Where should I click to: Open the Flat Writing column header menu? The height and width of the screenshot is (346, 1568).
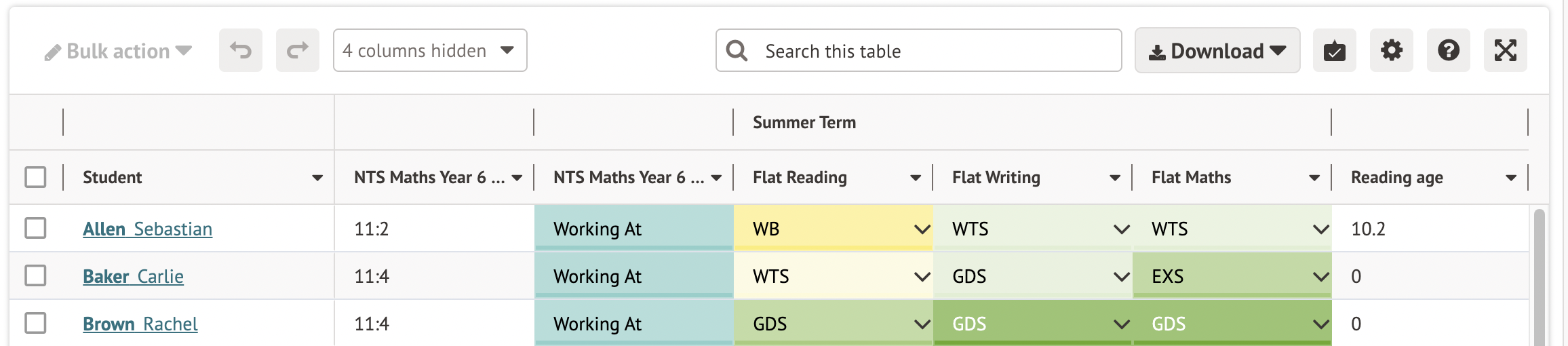tap(1114, 178)
